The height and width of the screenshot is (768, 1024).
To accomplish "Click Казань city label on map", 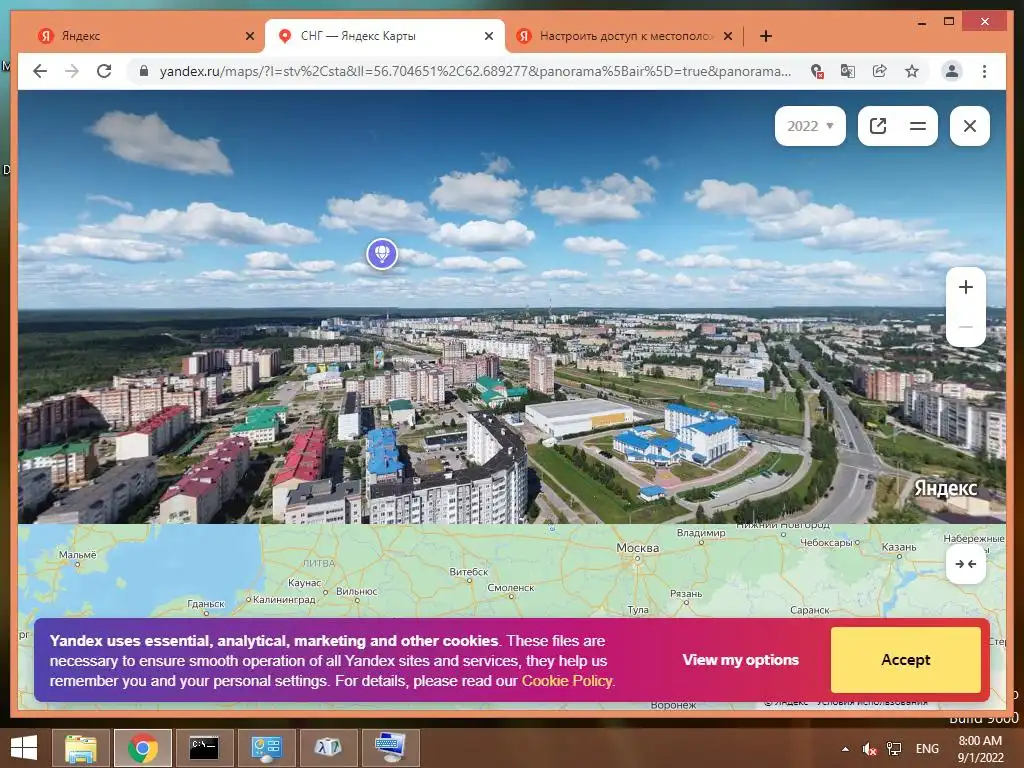I will click(x=899, y=547).
